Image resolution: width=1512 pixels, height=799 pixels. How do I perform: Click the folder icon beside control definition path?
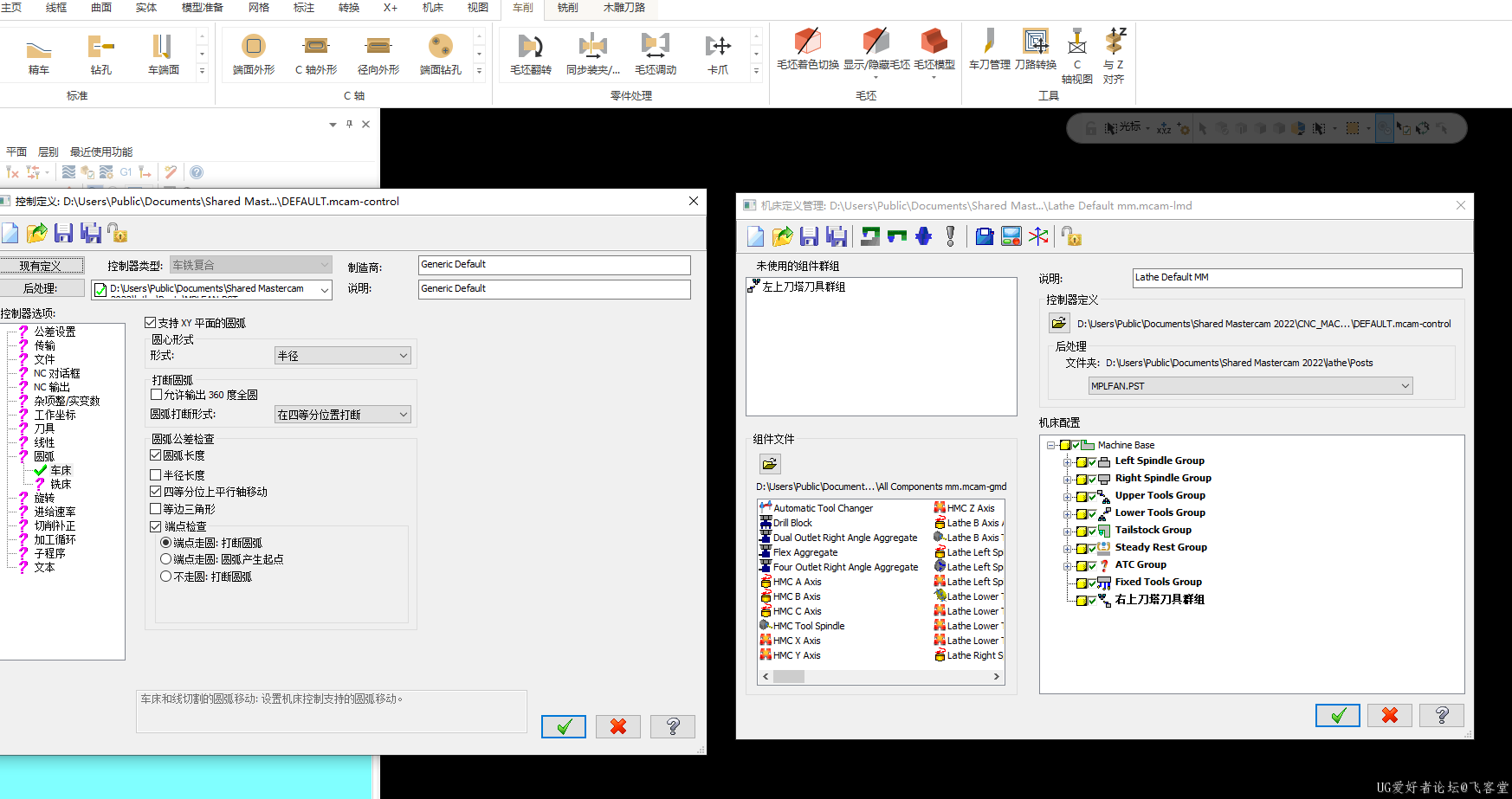(1059, 323)
